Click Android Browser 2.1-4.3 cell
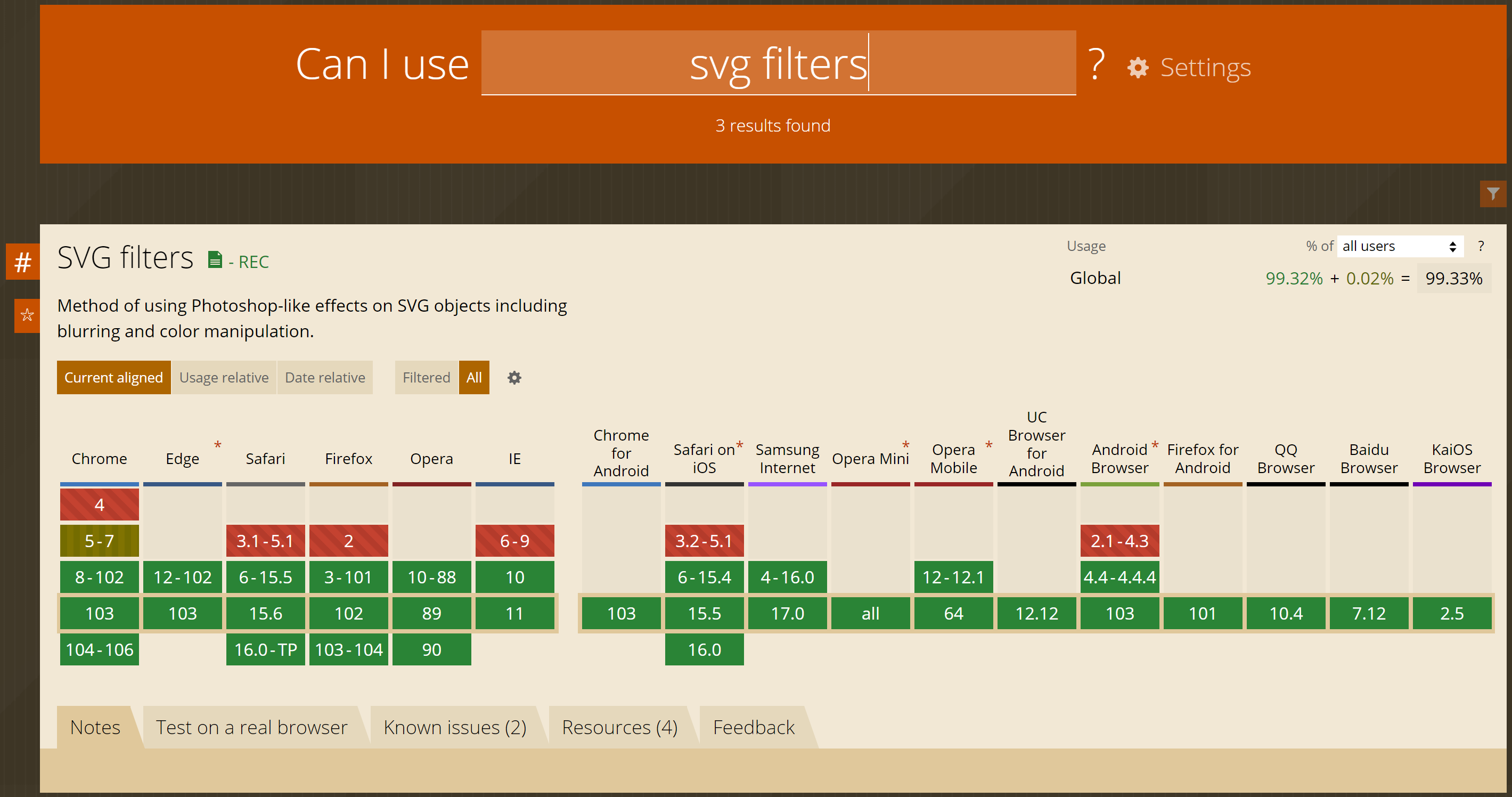The width and height of the screenshot is (1512, 797). click(x=1119, y=541)
